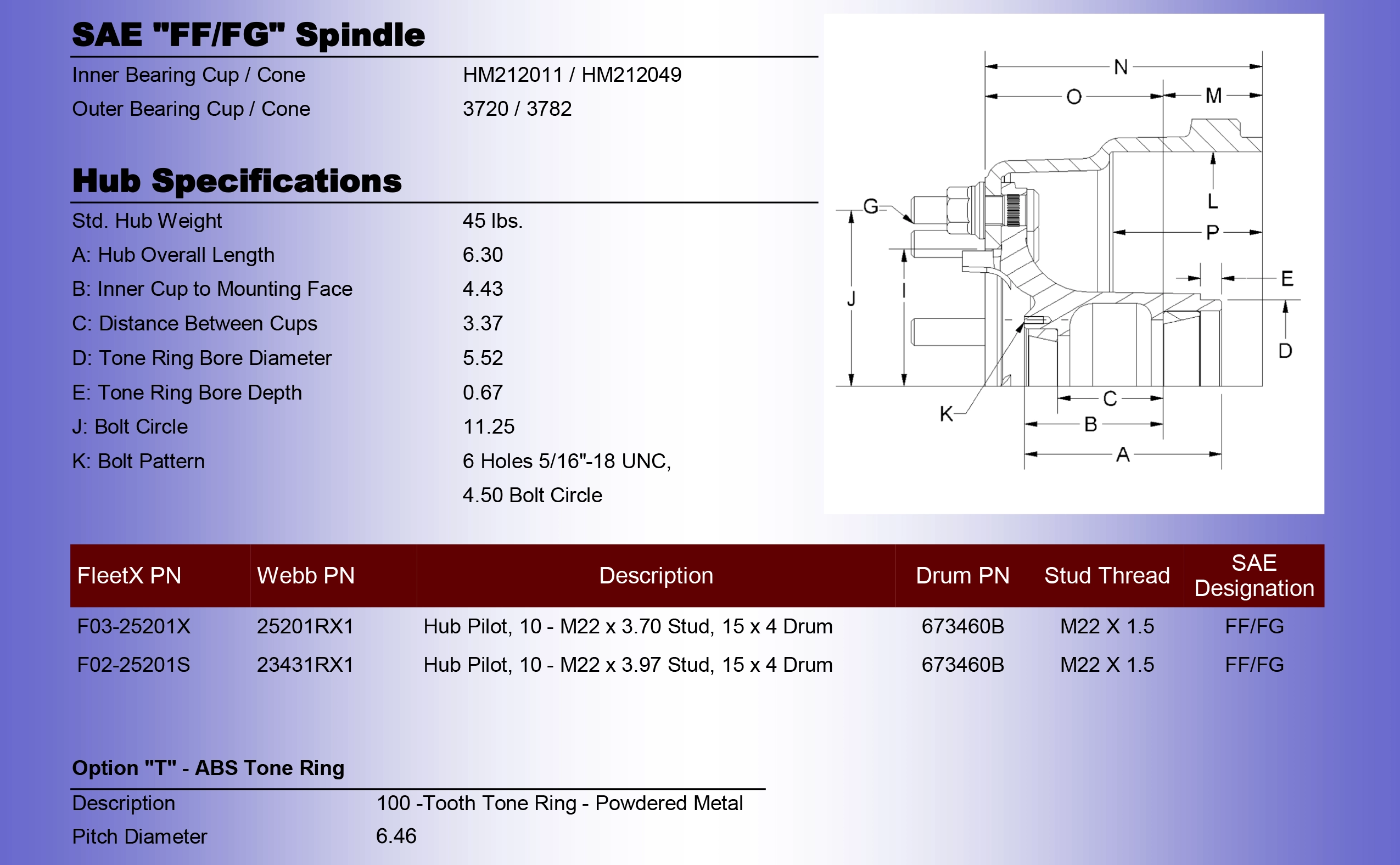Click the SAE Designation column header
The width and height of the screenshot is (1400, 865).
1253,576
